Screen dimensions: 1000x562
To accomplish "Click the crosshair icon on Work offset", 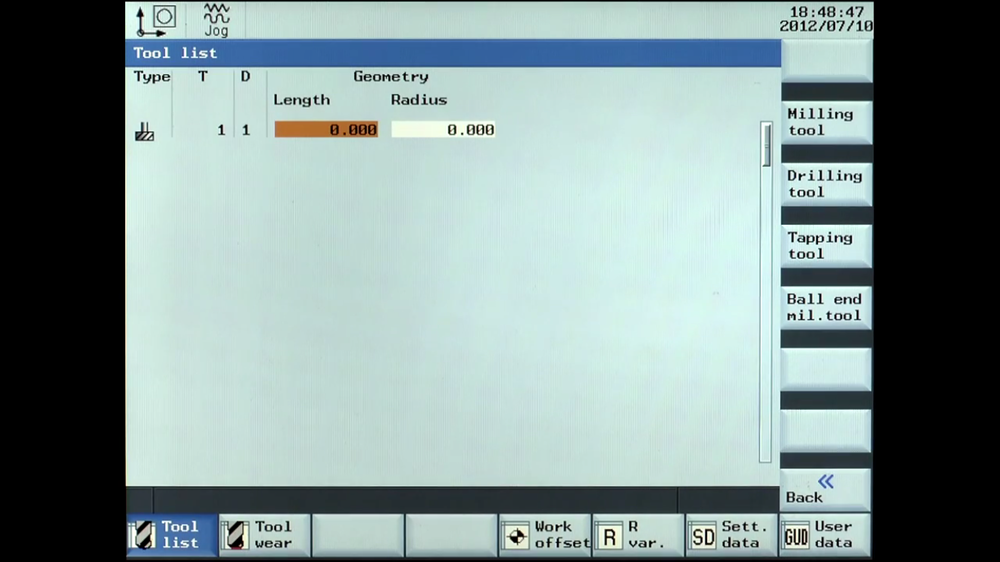I will (516, 536).
